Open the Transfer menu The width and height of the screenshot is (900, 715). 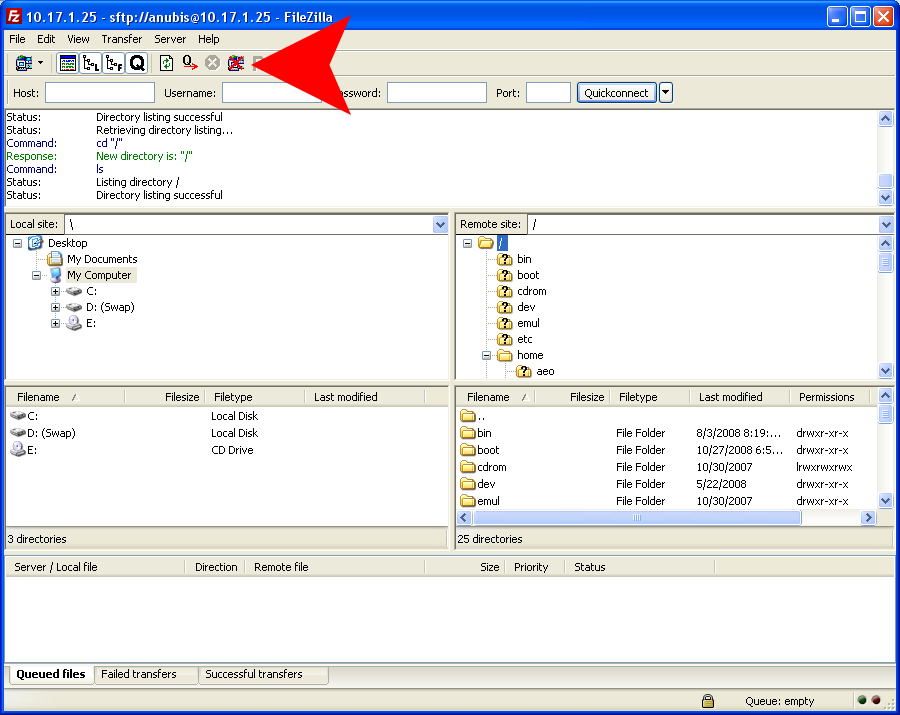[x=122, y=39]
